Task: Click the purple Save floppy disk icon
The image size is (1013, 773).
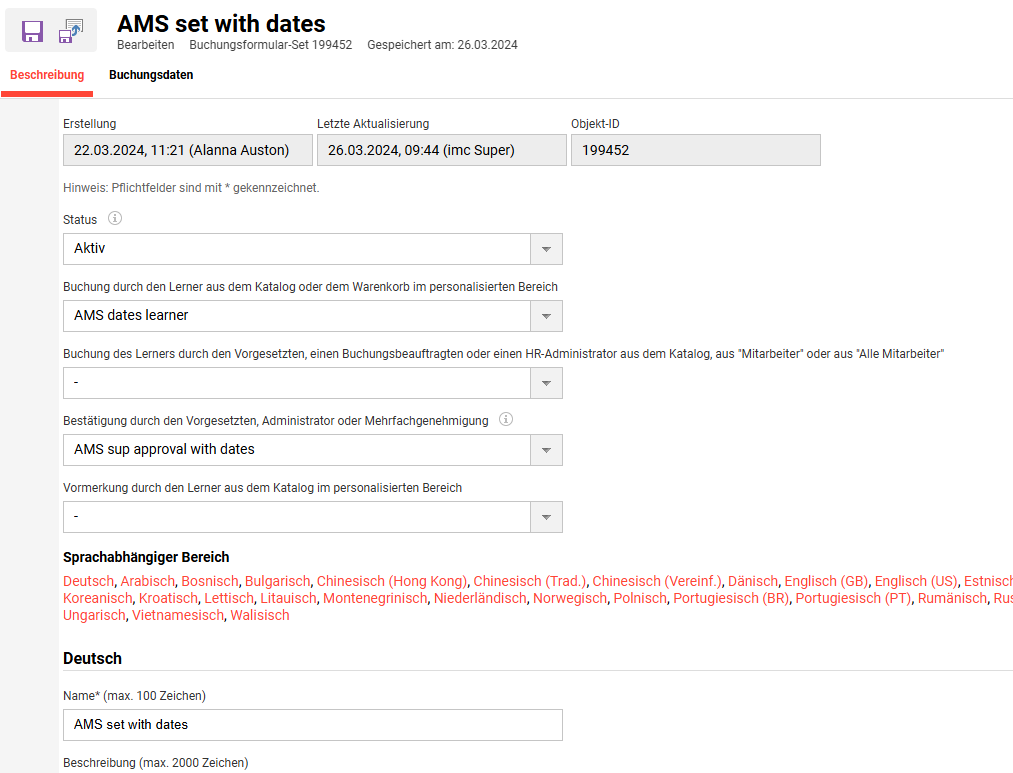Action: 32,31
